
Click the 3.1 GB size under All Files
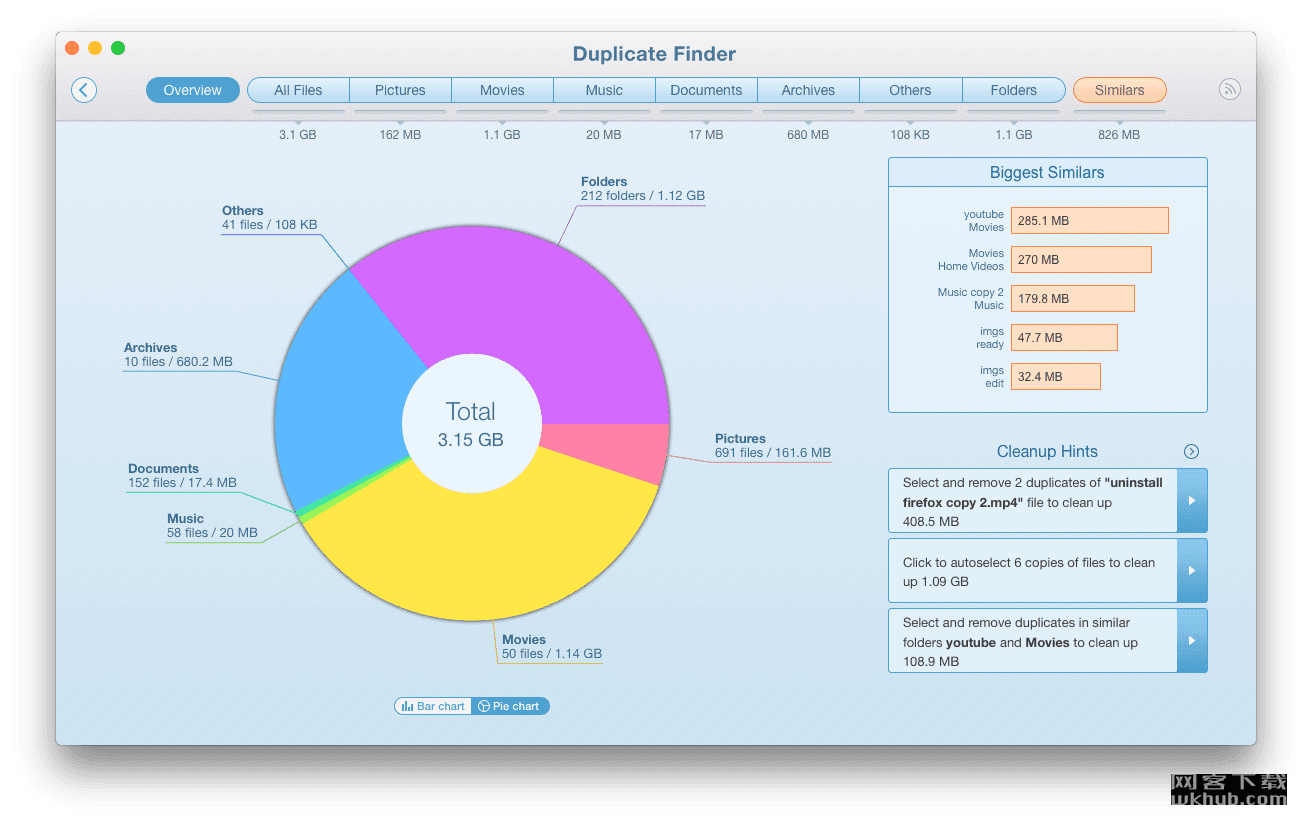coord(298,134)
